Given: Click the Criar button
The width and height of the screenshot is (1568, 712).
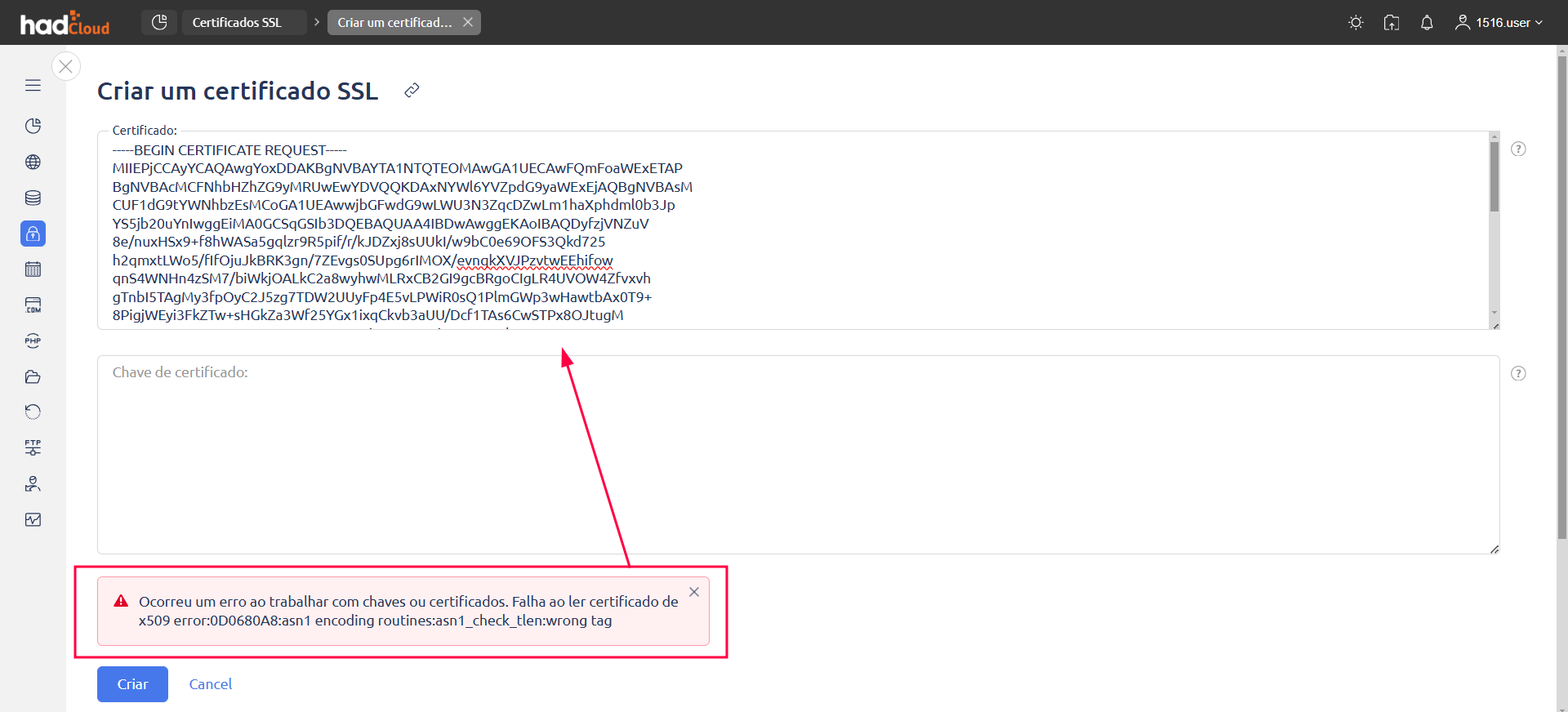Looking at the screenshot, I should click(132, 684).
